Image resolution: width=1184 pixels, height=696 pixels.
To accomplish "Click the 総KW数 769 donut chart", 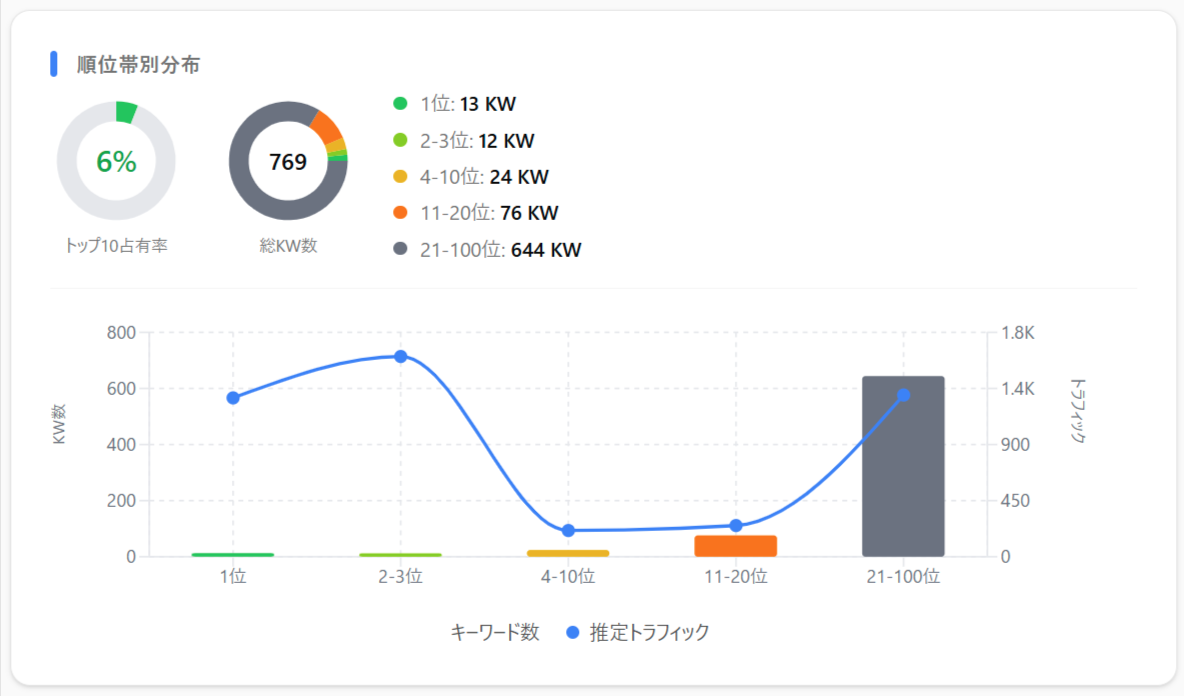I will (x=288, y=161).
